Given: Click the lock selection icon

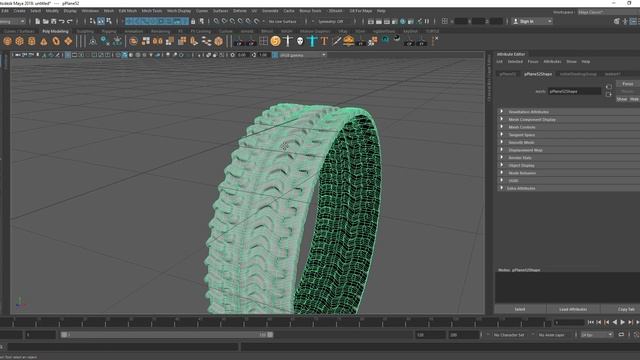Looking at the screenshot, I should coord(193,21).
